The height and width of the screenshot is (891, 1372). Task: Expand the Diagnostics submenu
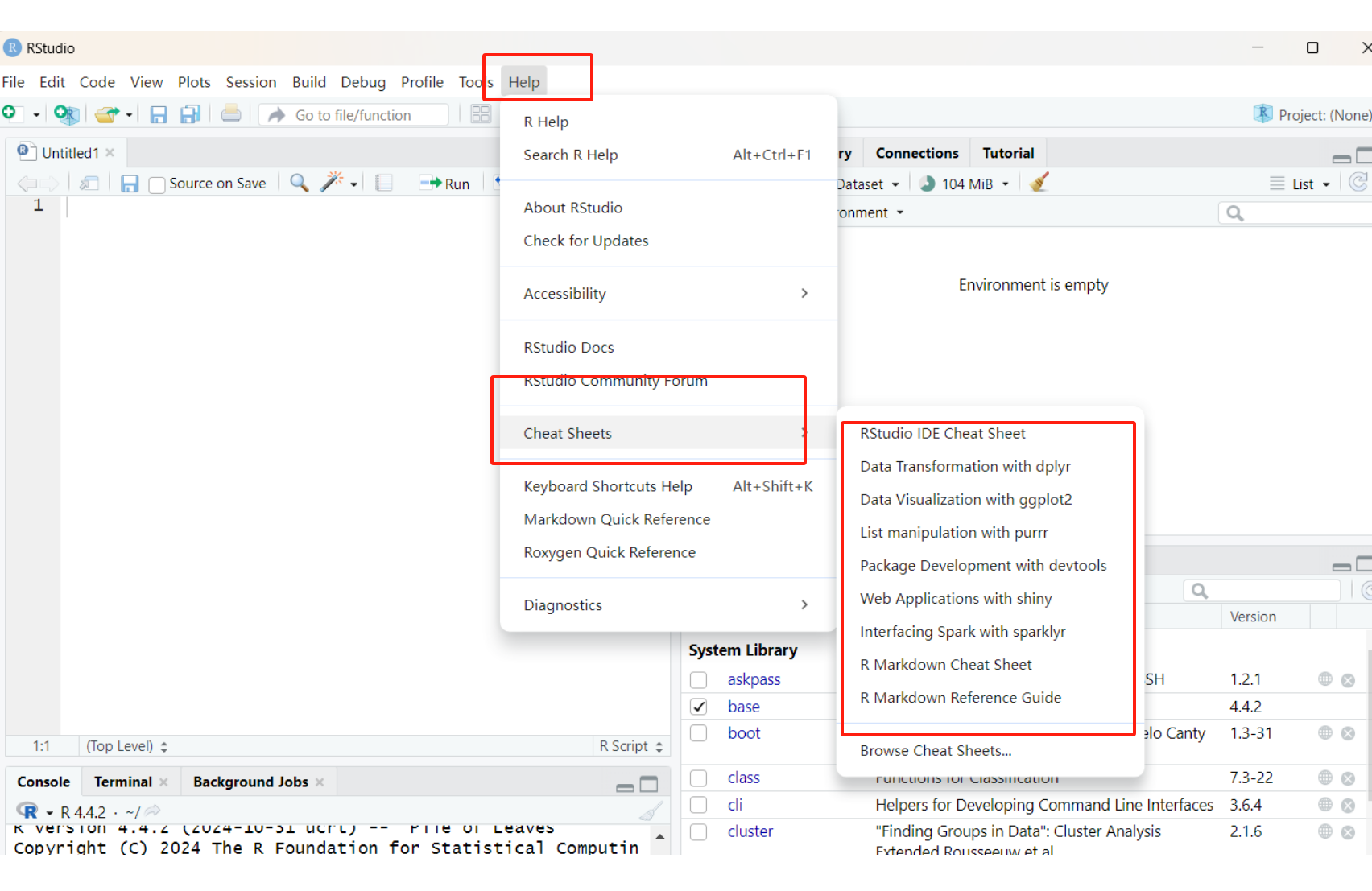coord(668,605)
